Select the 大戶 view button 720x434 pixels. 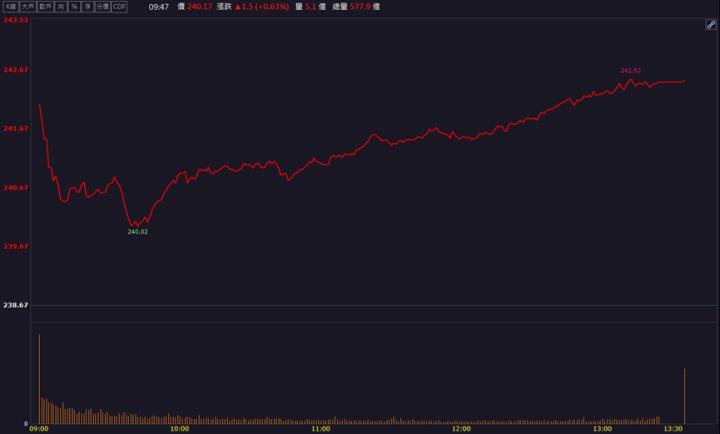[27, 6]
